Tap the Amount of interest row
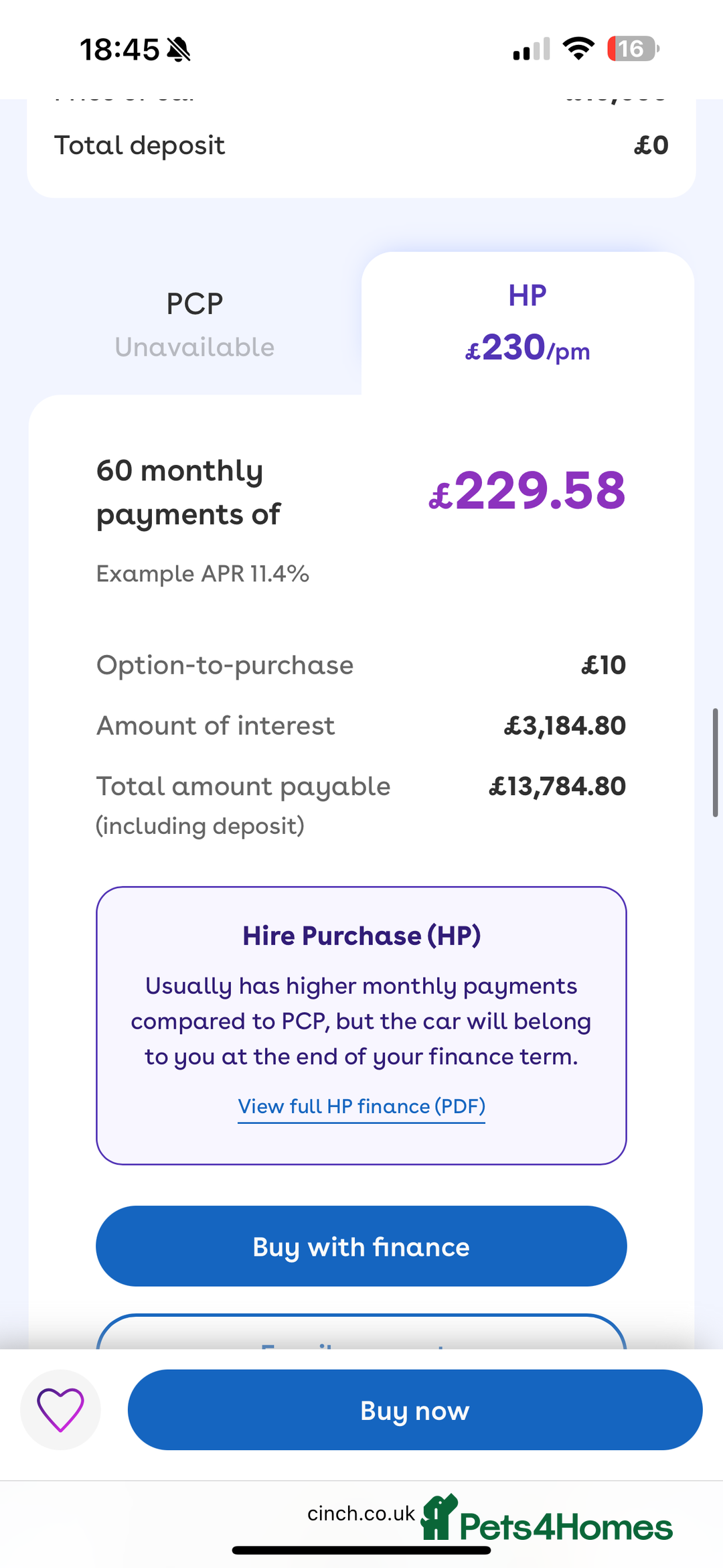The width and height of the screenshot is (723, 1568). click(361, 725)
